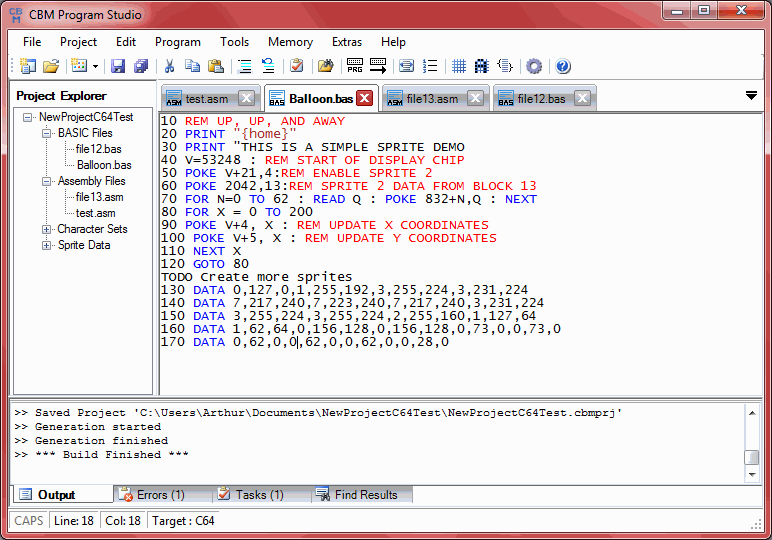This screenshot has width=772, height=540.
Task: Collapse the Assembly Files tree node
Action: (x=47, y=181)
